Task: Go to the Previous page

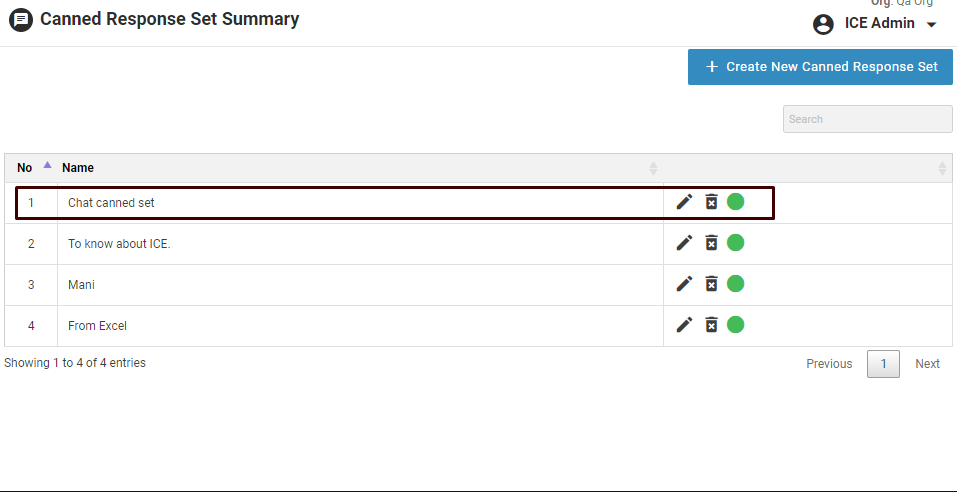Action: pos(829,364)
